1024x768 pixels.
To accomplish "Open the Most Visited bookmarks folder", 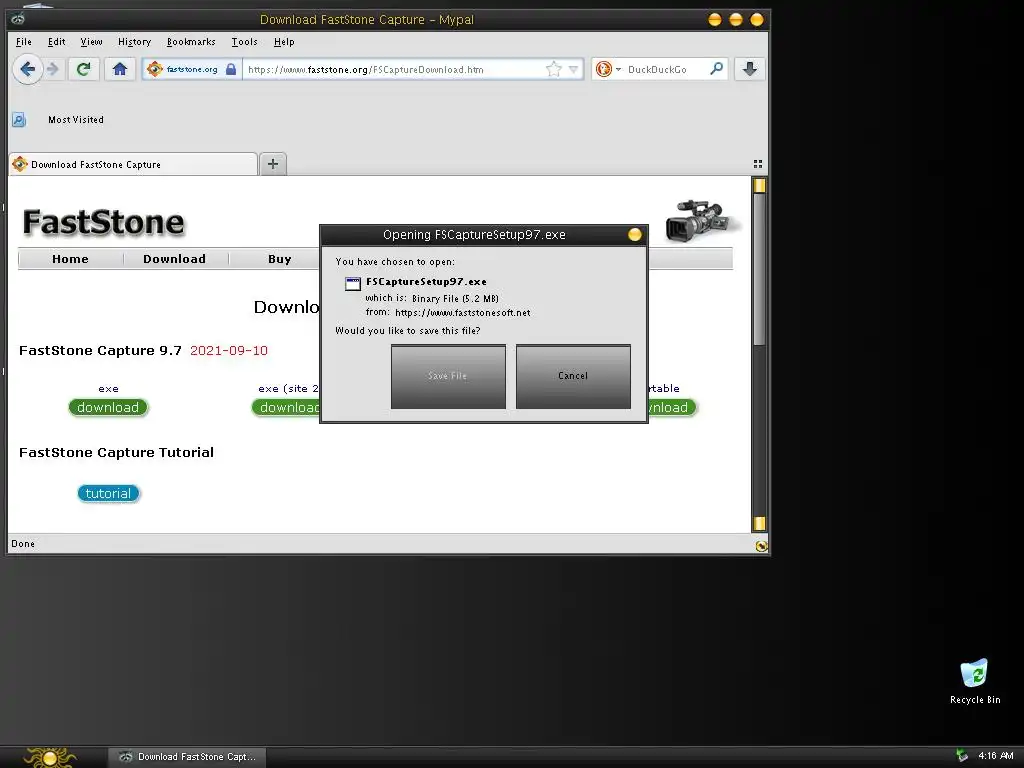I will tap(76, 120).
